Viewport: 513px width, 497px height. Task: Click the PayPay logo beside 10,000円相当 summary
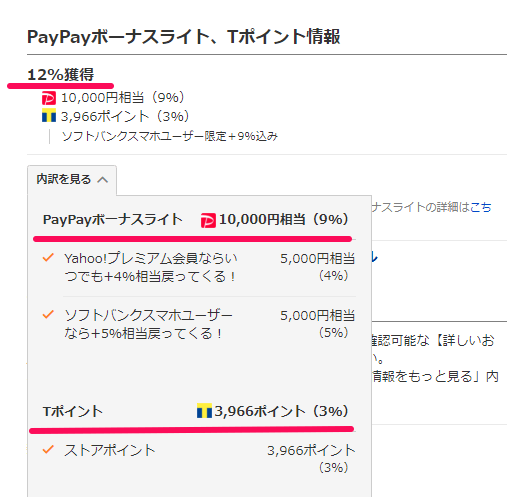[49, 98]
